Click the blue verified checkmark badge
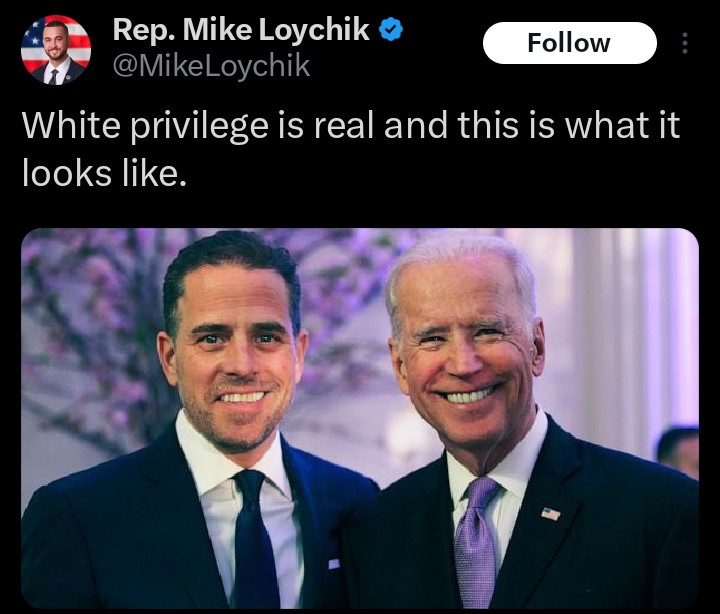This screenshot has width=720, height=614. [x=392, y=30]
